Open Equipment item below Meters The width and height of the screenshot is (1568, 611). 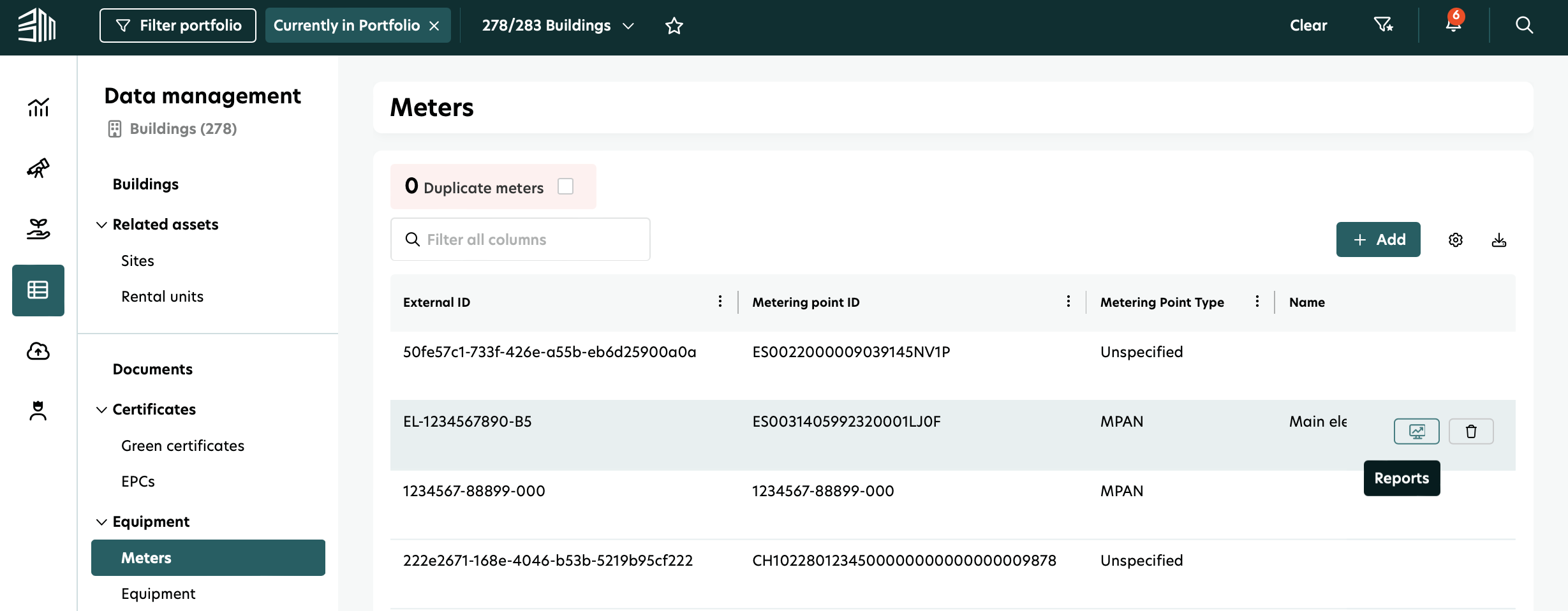[x=158, y=594]
